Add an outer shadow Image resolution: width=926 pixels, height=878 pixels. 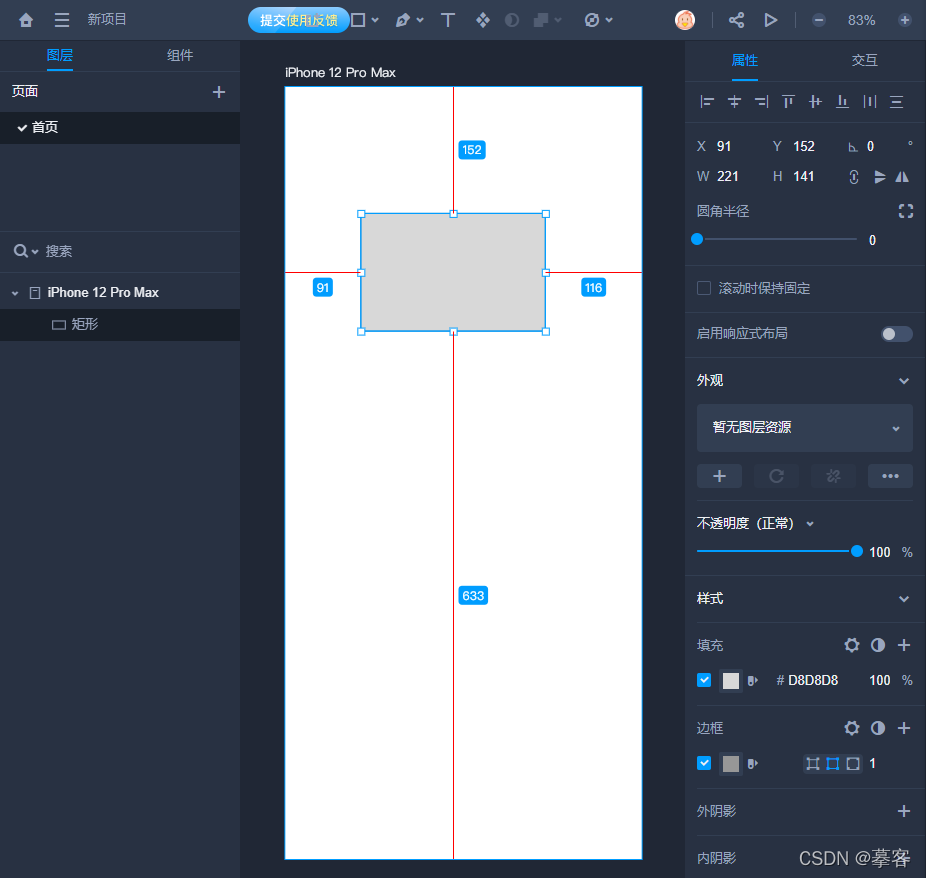click(x=904, y=811)
